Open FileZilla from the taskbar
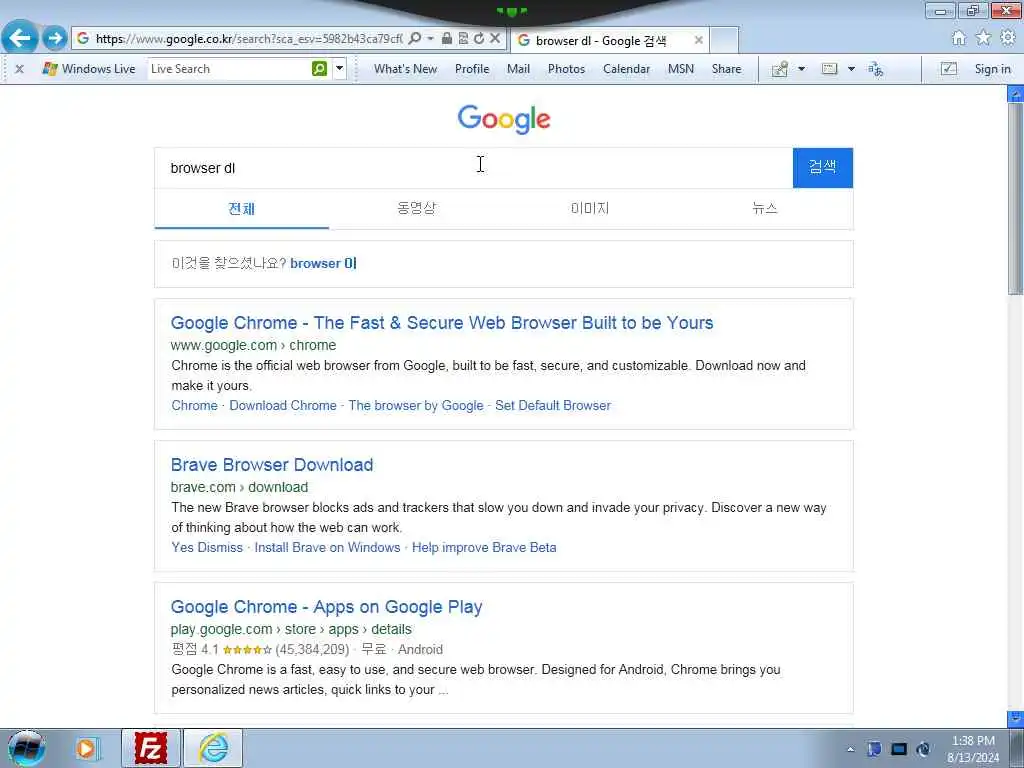Image resolution: width=1024 pixels, height=768 pixels. [151, 748]
